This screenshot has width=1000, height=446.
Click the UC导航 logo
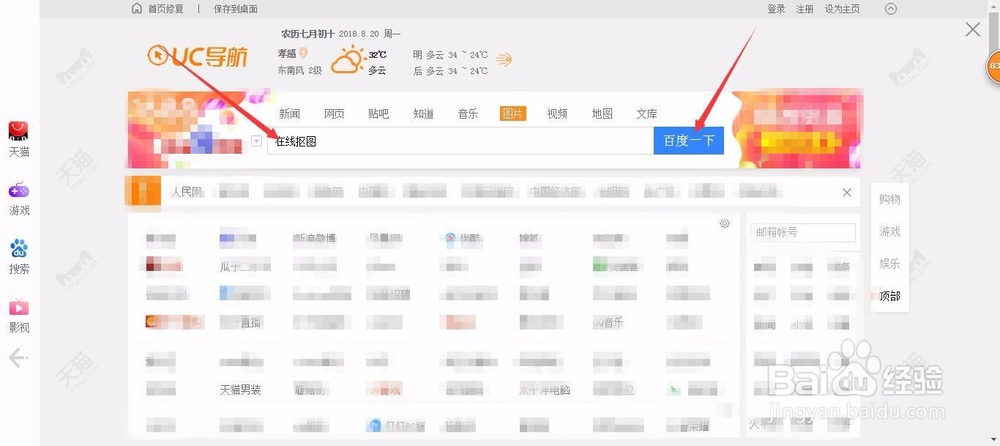pyautogui.click(x=197, y=56)
